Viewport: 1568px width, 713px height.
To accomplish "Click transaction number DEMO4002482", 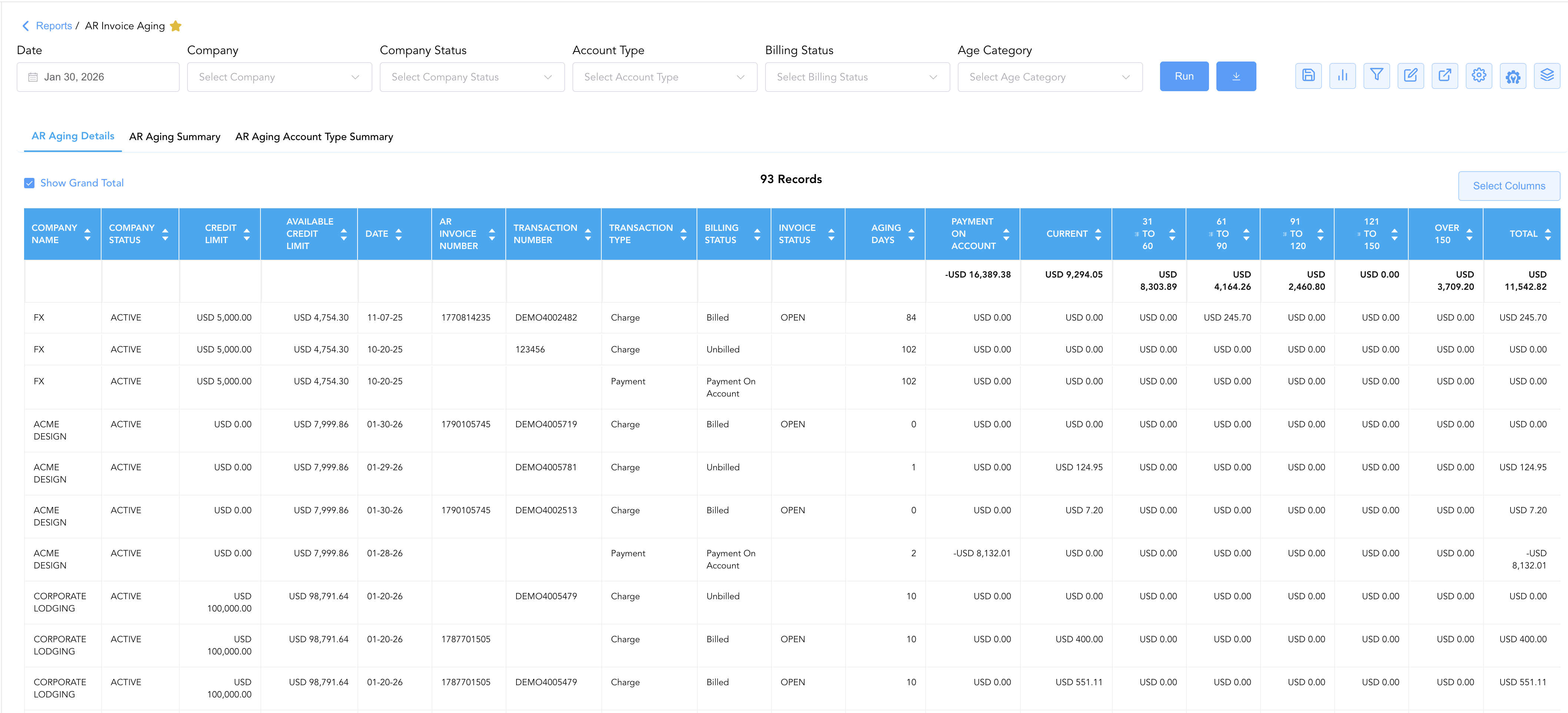I will pyautogui.click(x=546, y=318).
